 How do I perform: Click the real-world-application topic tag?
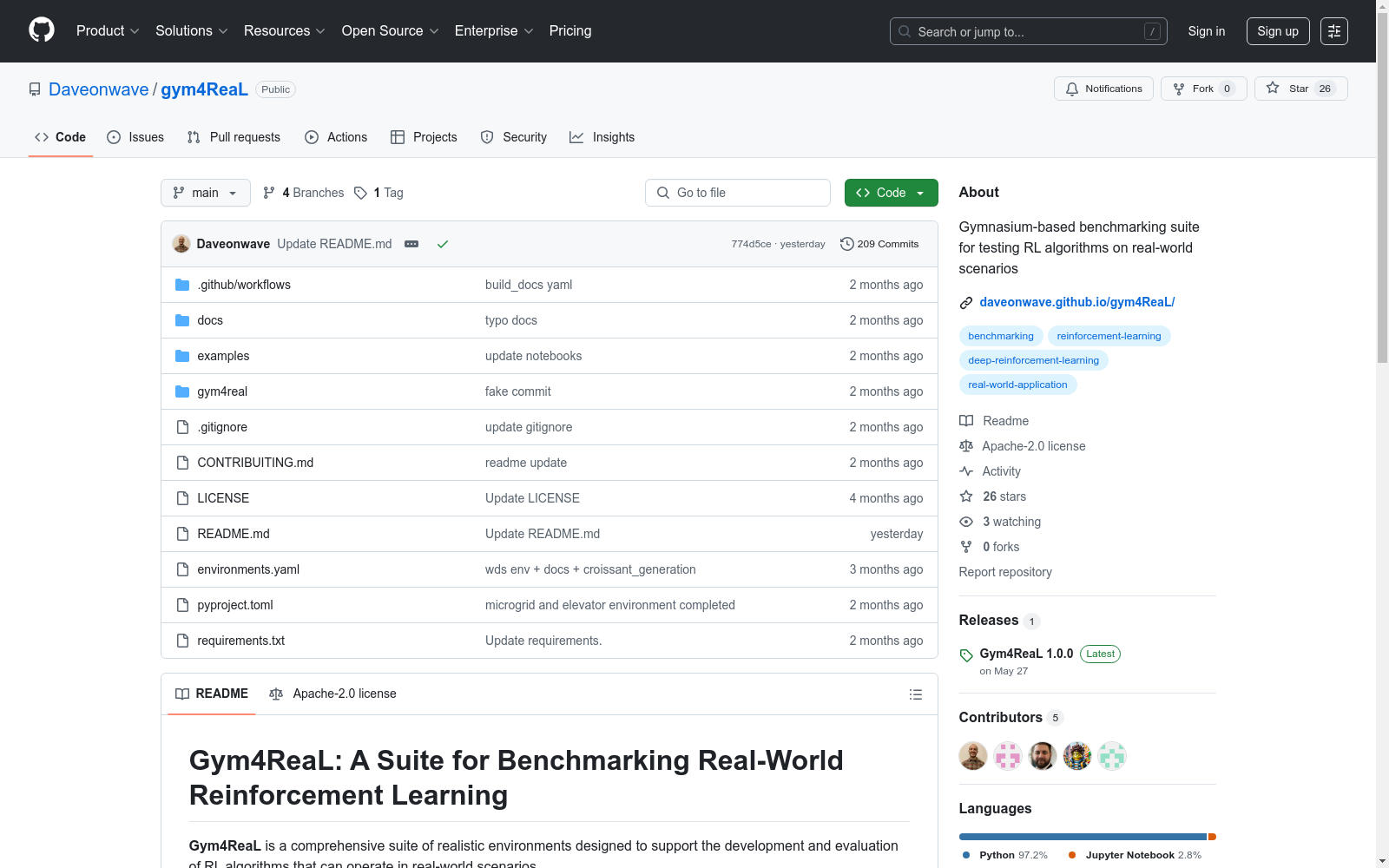click(x=1017, y=385)
